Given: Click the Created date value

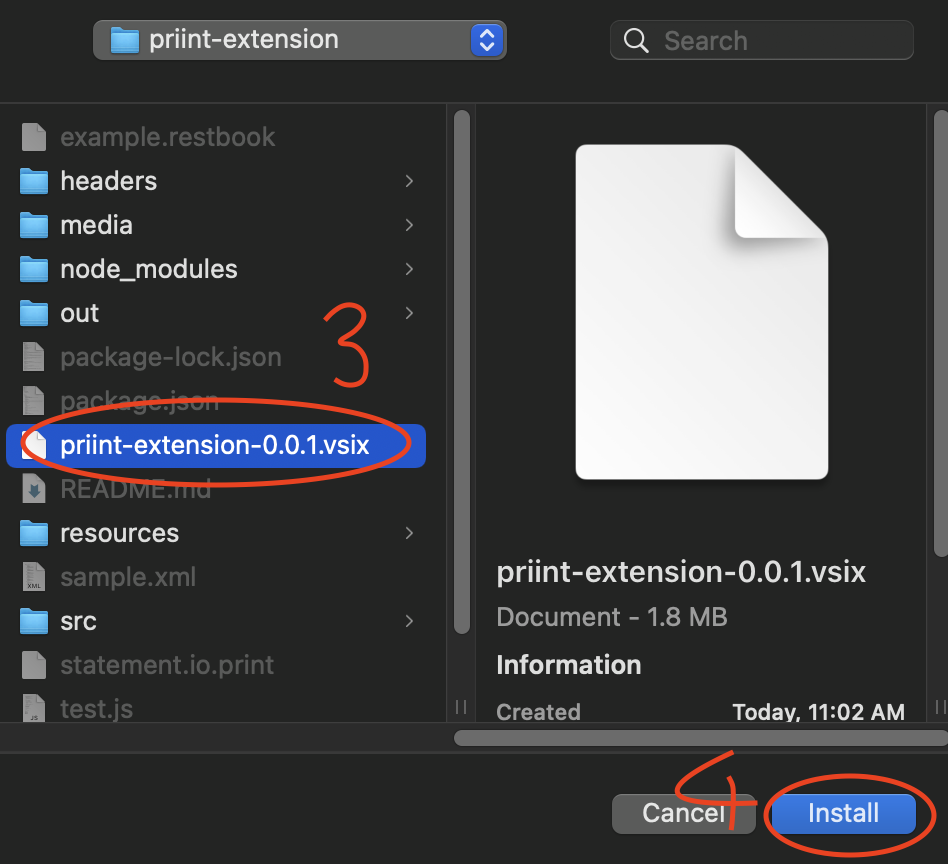Looking at the screenshot, I should pyautogui.click(x=819, y=712).
